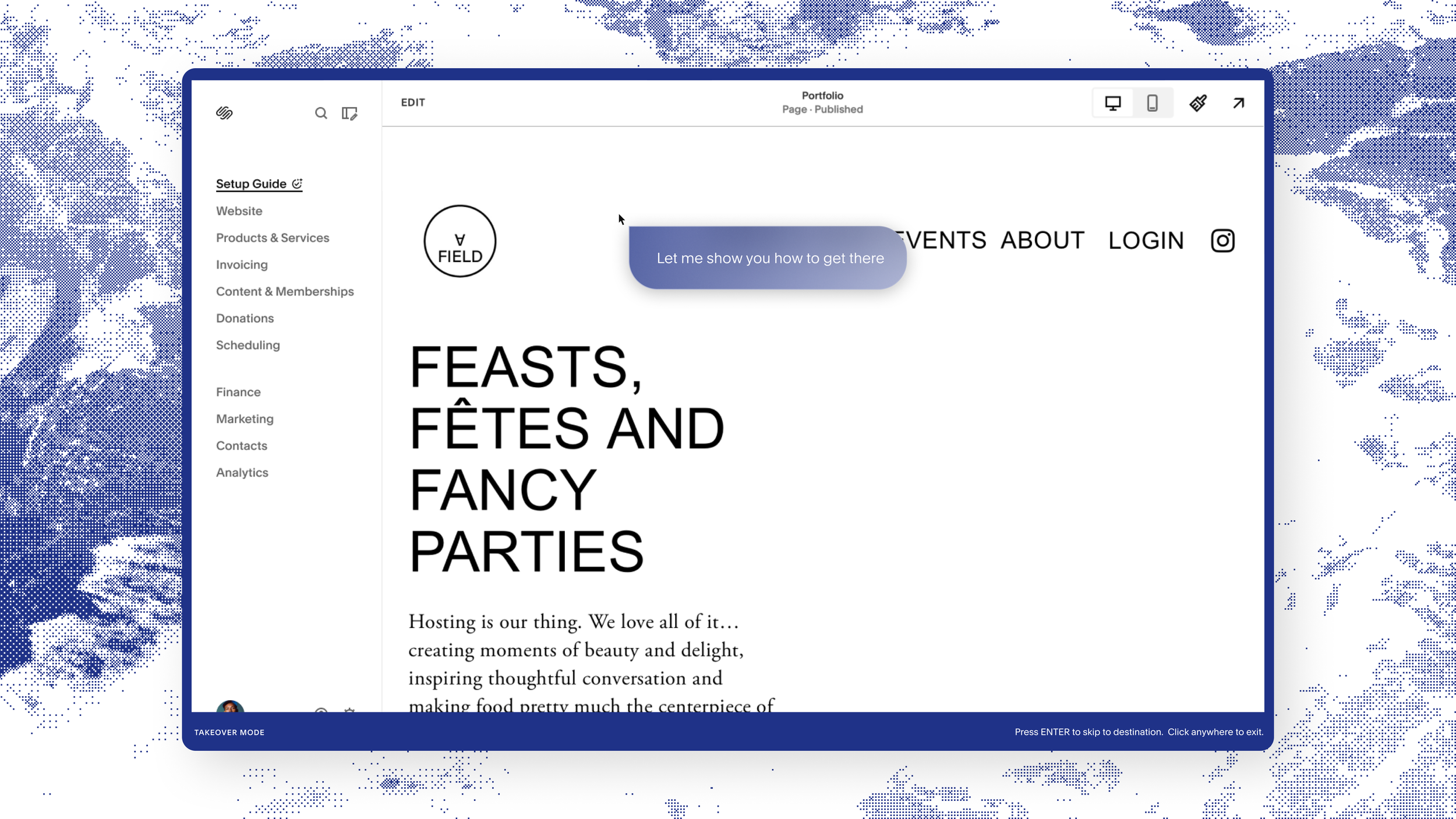This screenshot has width=1456, height=819.
Task: Click the EDIT button
Action: coord(413,103)
